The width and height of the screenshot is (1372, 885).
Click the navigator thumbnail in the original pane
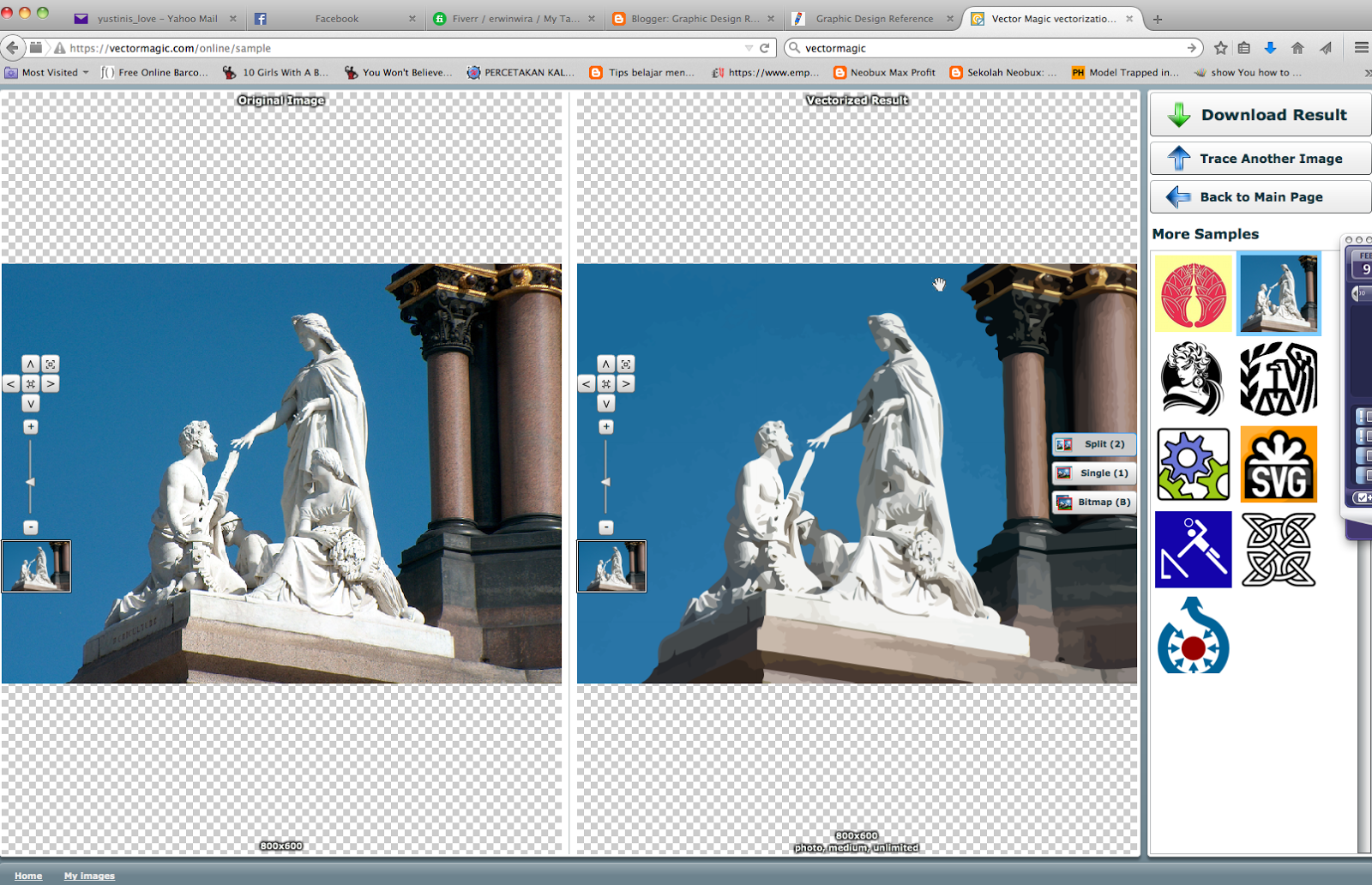click(x=36, y=566)
